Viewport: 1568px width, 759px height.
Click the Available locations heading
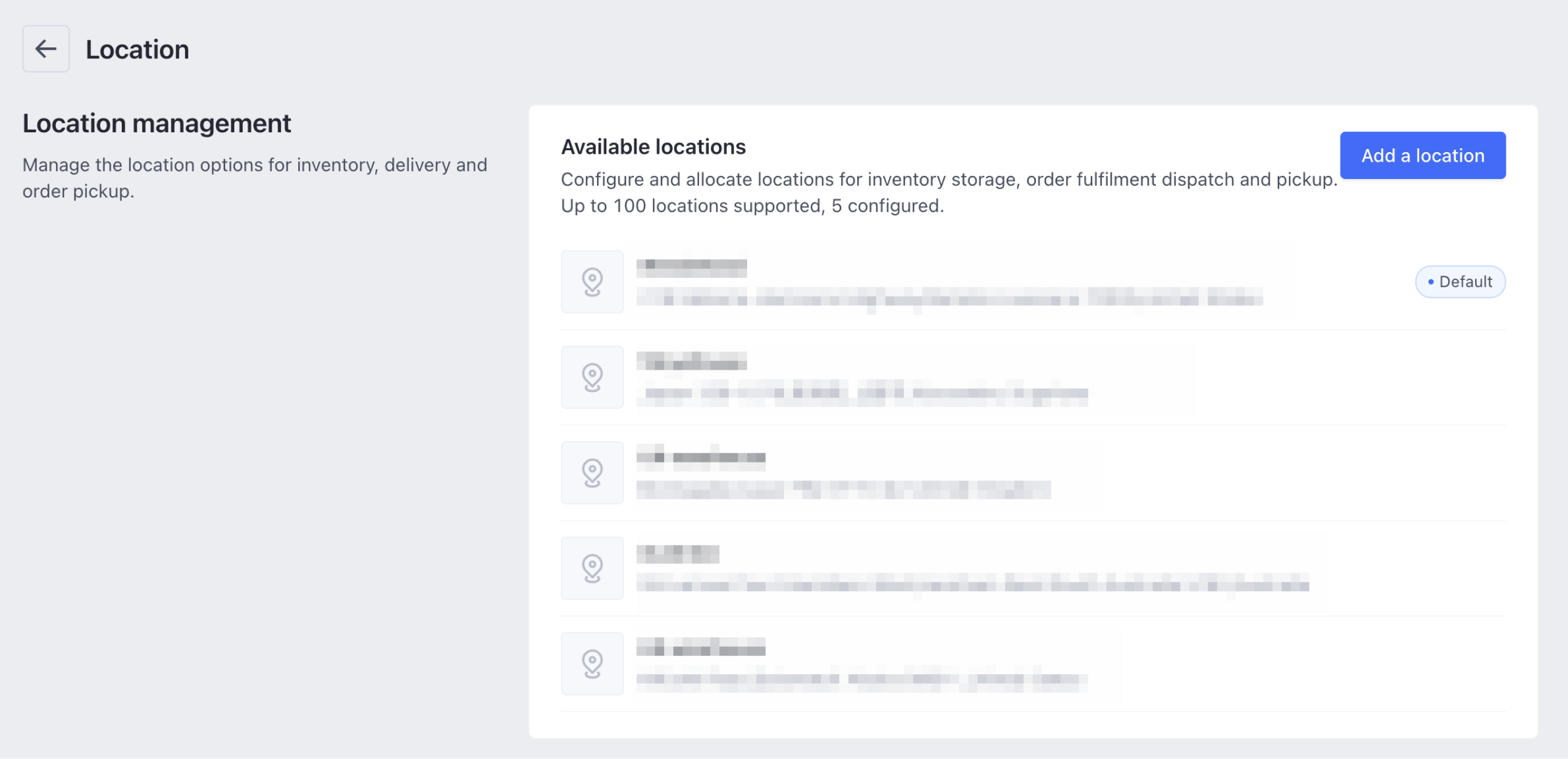point(653,146)
